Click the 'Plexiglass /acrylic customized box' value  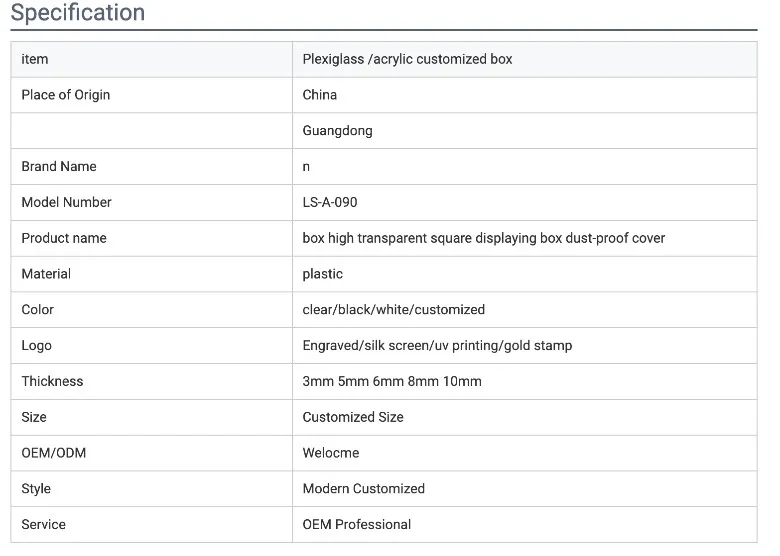(x=407, y=59)
